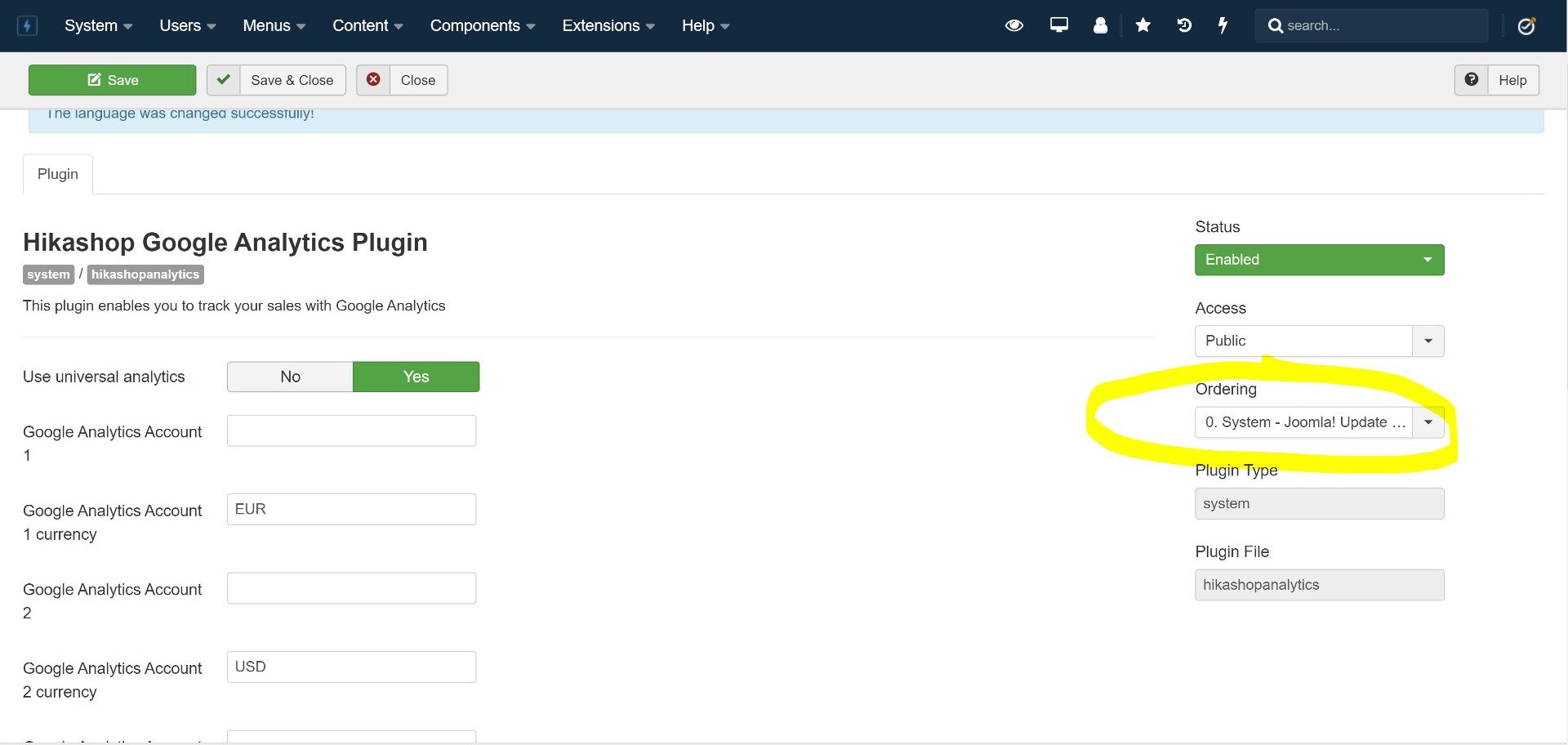Open the Access Public dropdown
Viewport: 1568px width, 745px height.
(x=1320, y=341)
